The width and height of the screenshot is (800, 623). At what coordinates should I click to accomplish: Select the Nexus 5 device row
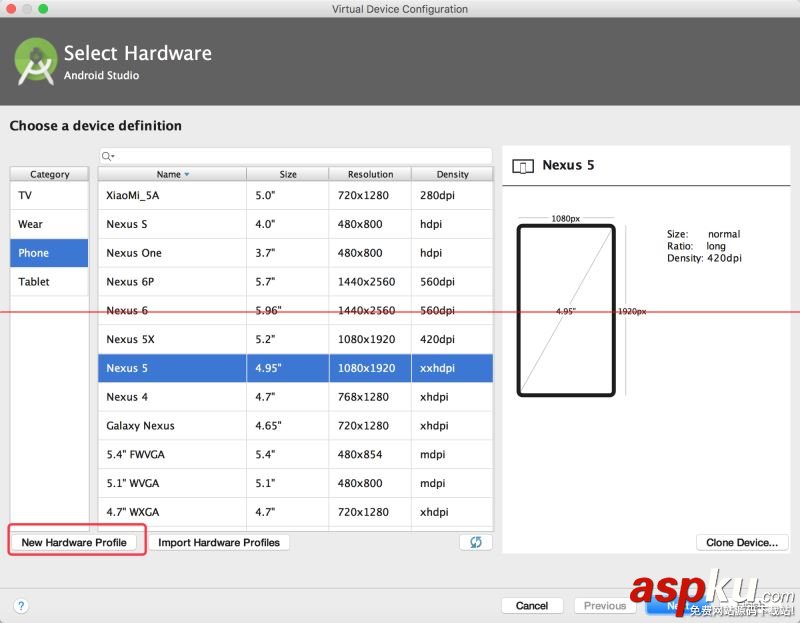(295, 368)
